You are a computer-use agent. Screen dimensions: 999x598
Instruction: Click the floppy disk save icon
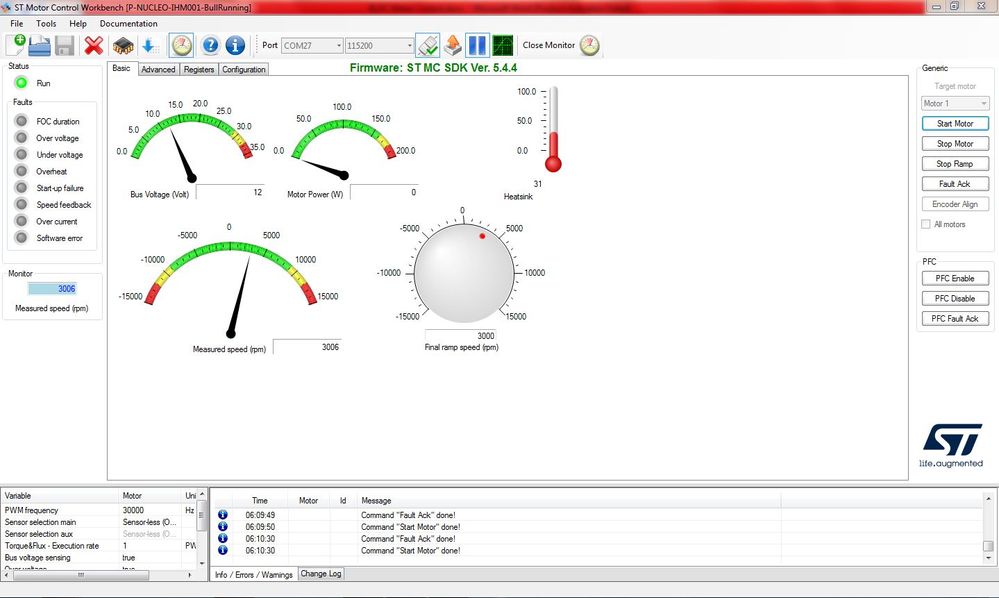[x=64, y=46]
